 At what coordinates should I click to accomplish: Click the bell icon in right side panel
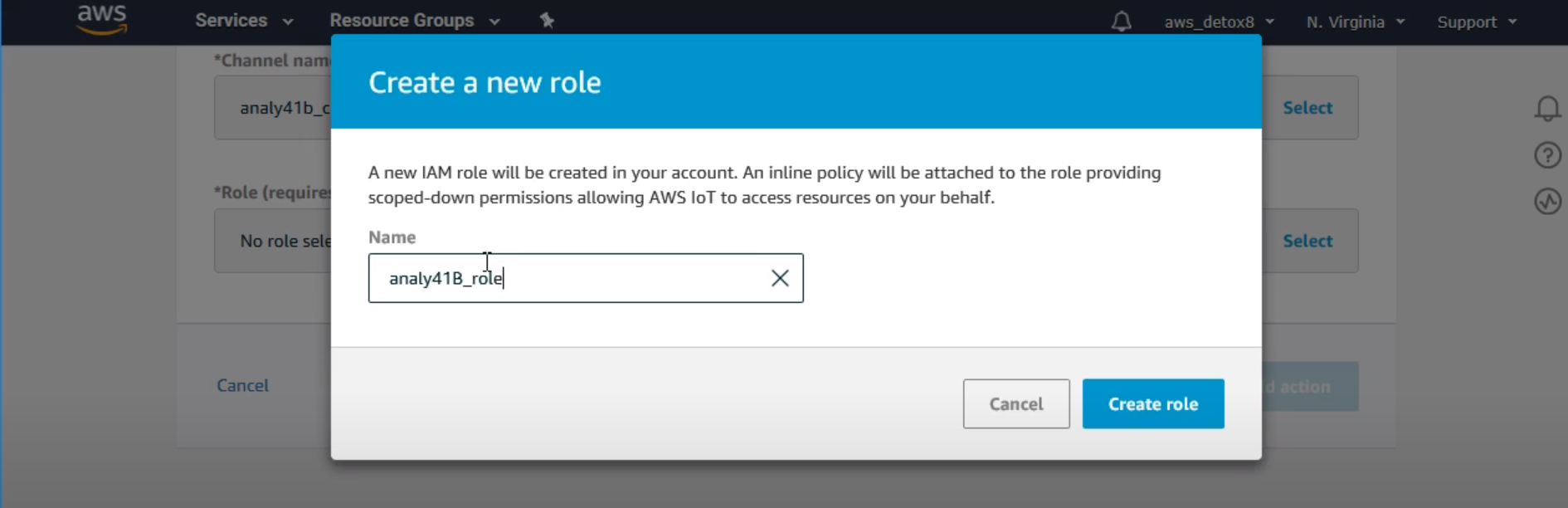tap(1547, 109)
